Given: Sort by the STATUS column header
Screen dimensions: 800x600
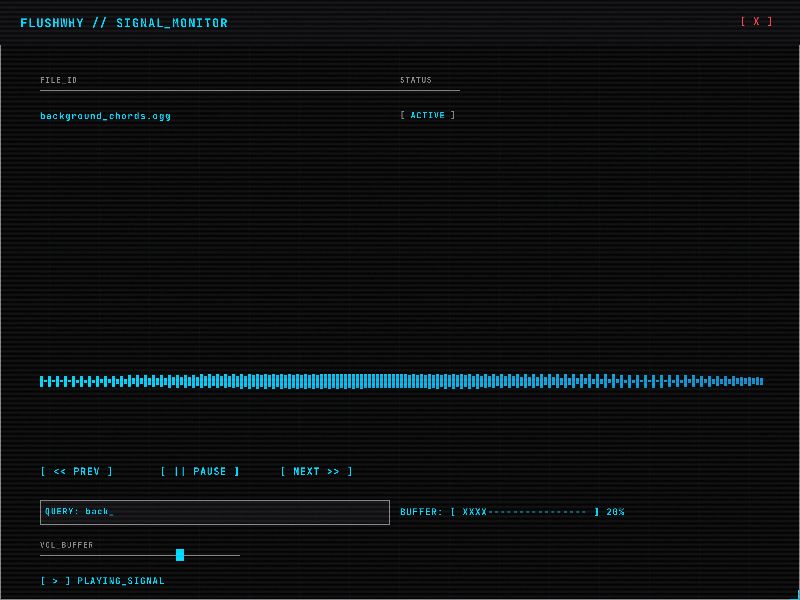Looking at the screenshot, I should tap(416, 80).
